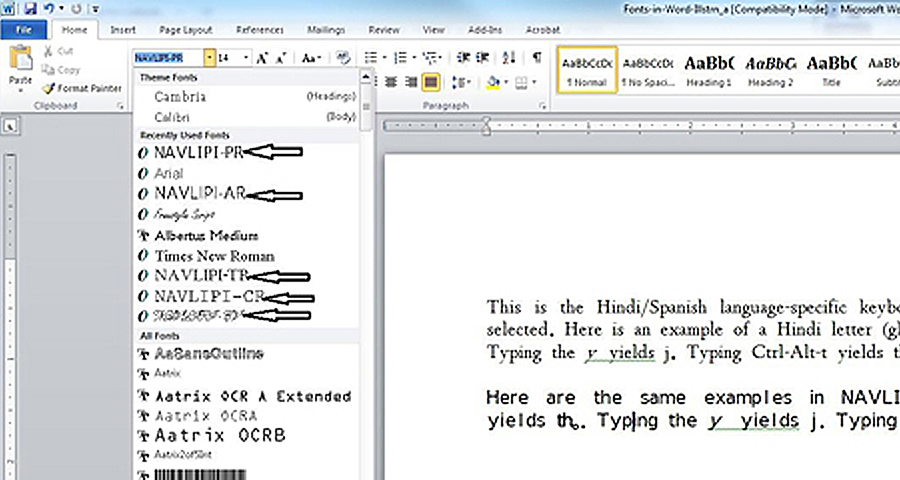Toggle Show/Hide paragraph marks

coord(537,57)
